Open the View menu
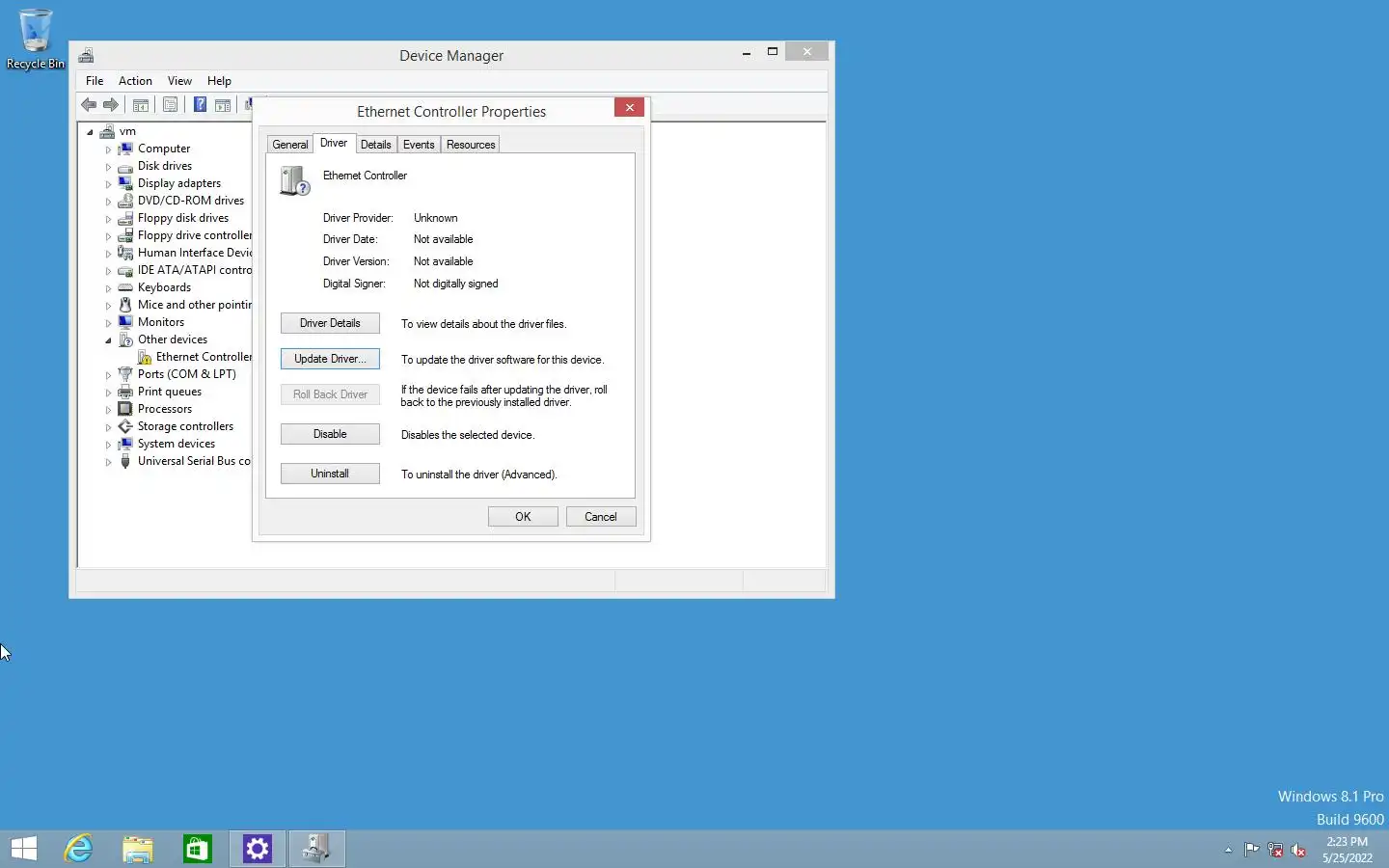 (x=179, y=81)
